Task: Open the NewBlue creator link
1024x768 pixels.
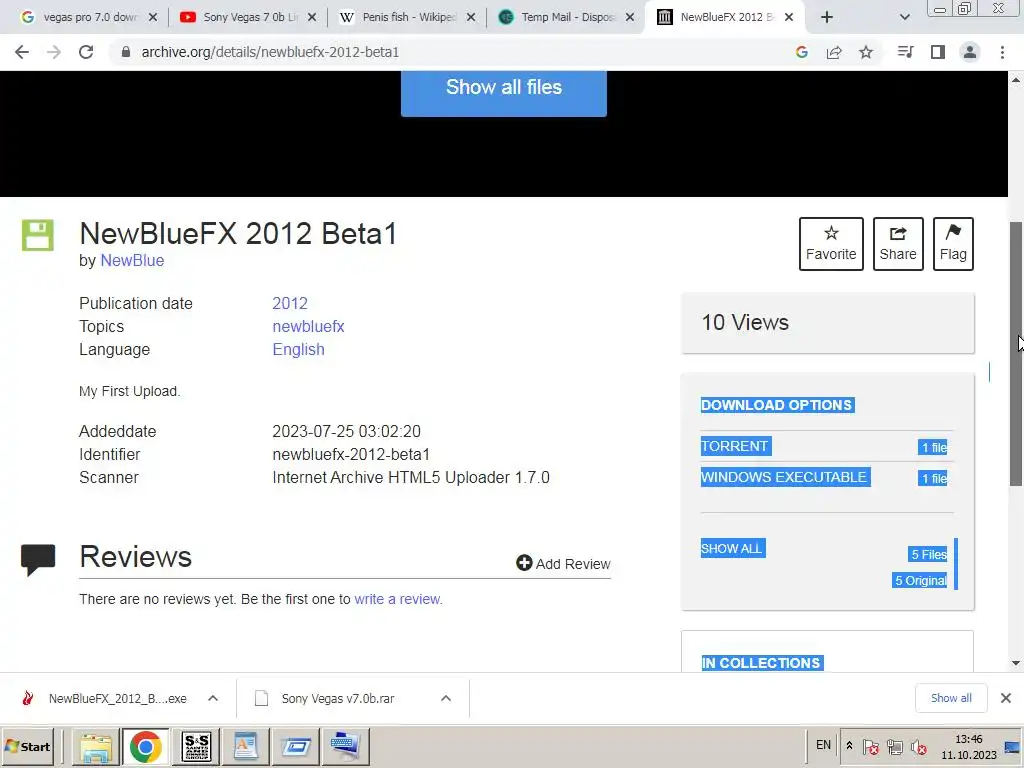Action: pos(132,260)
